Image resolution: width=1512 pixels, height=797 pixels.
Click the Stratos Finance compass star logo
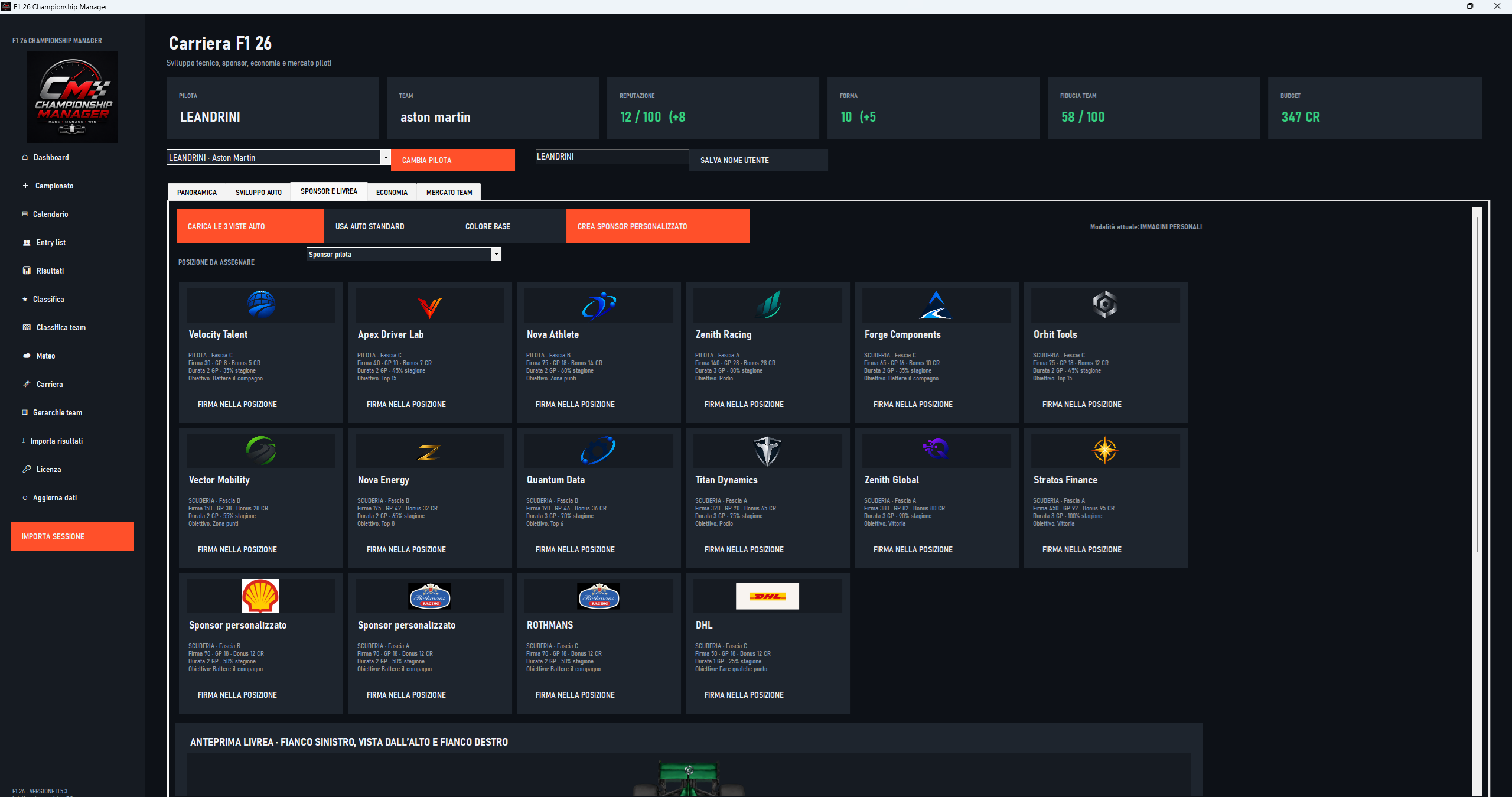(1105, 450)
